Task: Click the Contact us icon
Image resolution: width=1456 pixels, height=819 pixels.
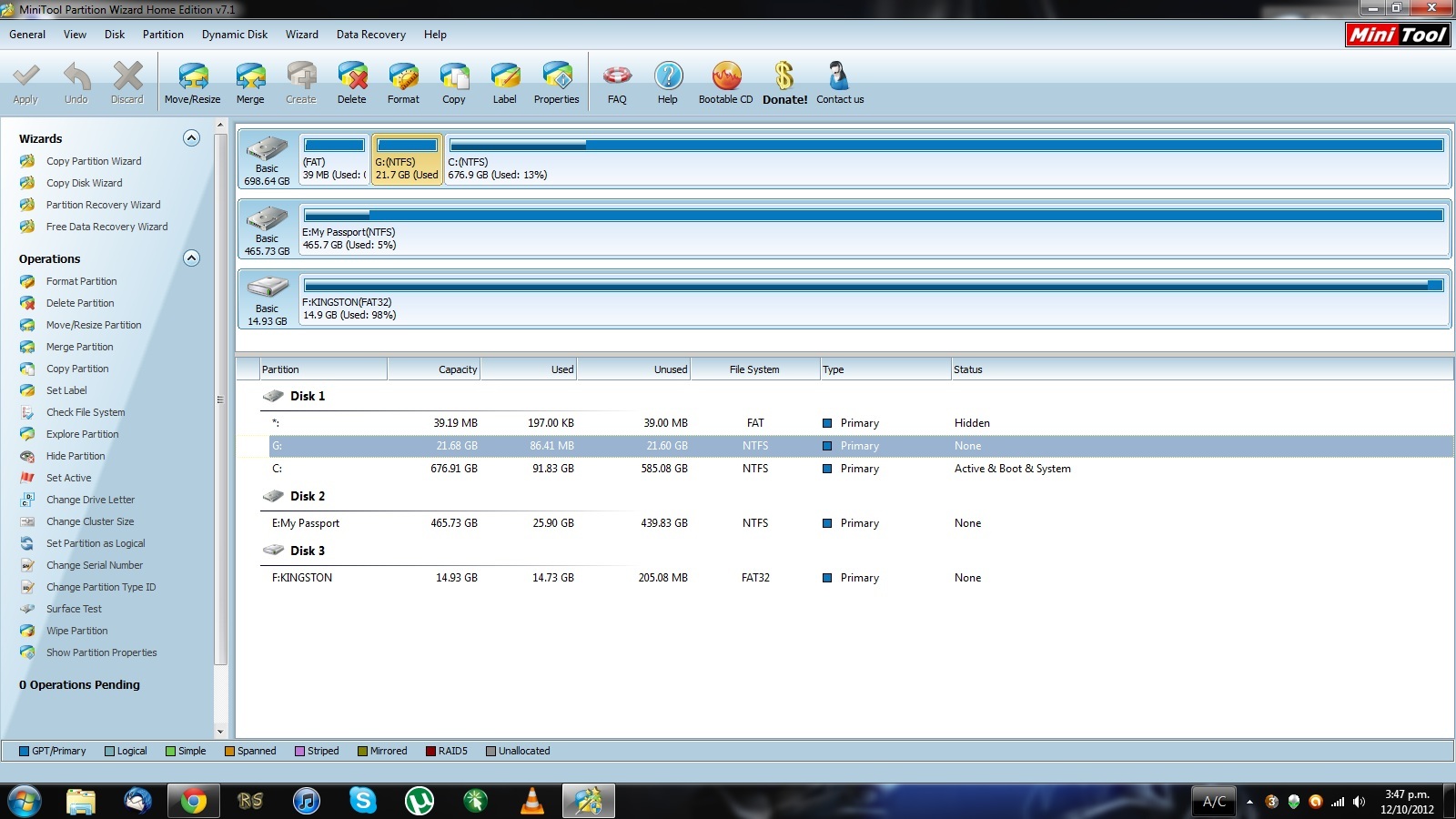Action: 840,83
